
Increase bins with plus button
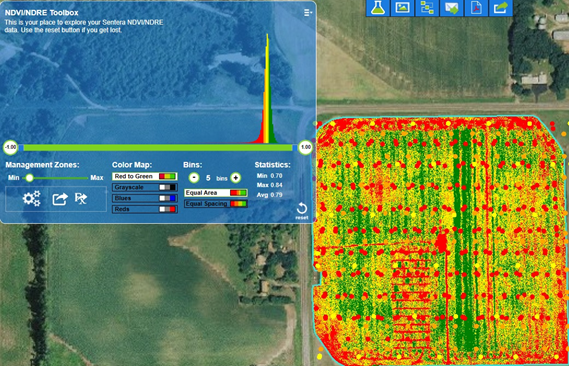pyautogui.click(x=236, y=178)
